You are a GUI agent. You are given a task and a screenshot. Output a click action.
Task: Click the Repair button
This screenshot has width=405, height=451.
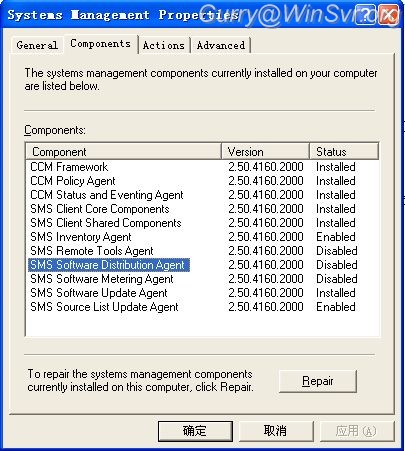tap(318, 381)
